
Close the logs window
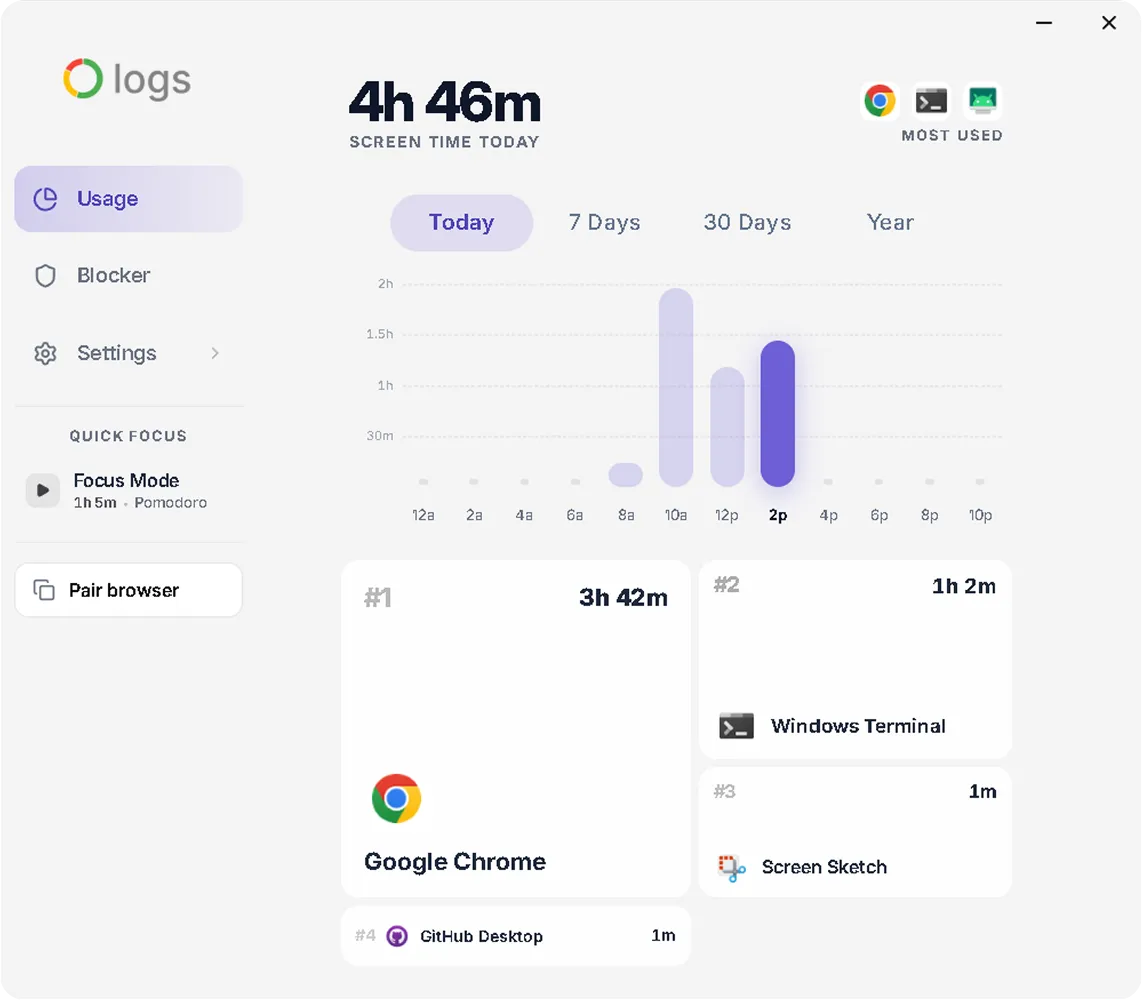[1108, 23]
